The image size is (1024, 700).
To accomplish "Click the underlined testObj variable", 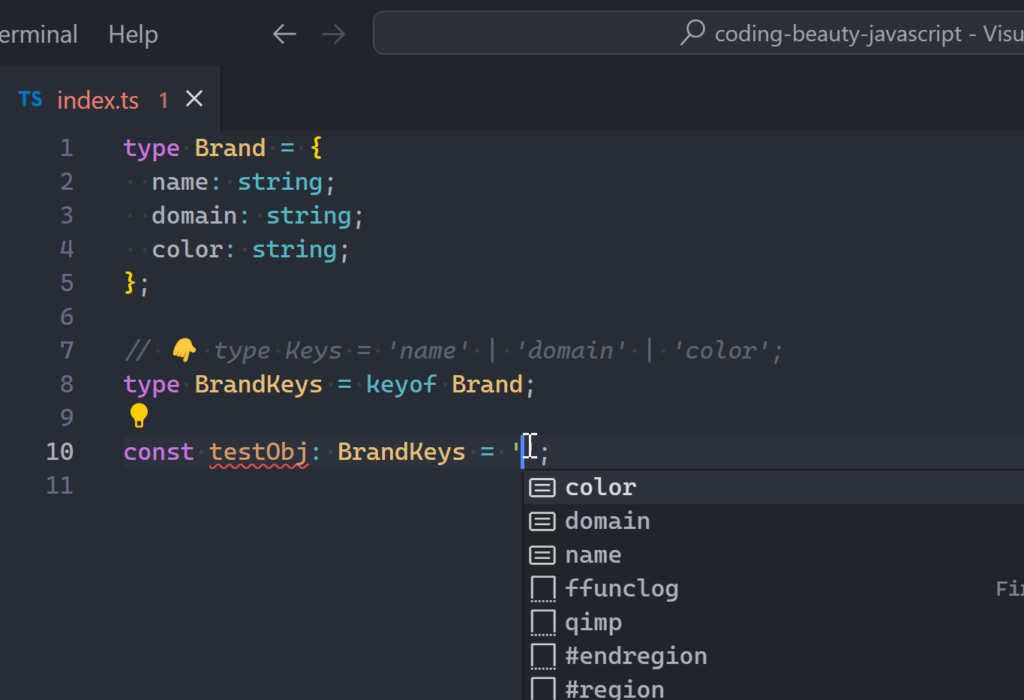I will point(259,453).
